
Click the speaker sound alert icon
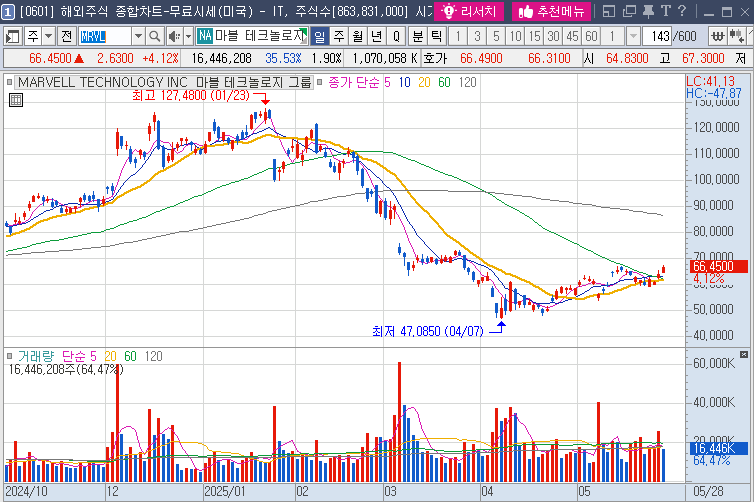click(x=174, y=36)
